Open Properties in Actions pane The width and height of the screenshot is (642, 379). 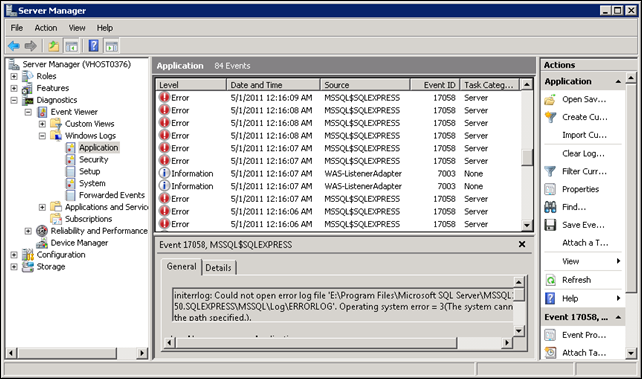pyautogui.click(x=580, y=189)
